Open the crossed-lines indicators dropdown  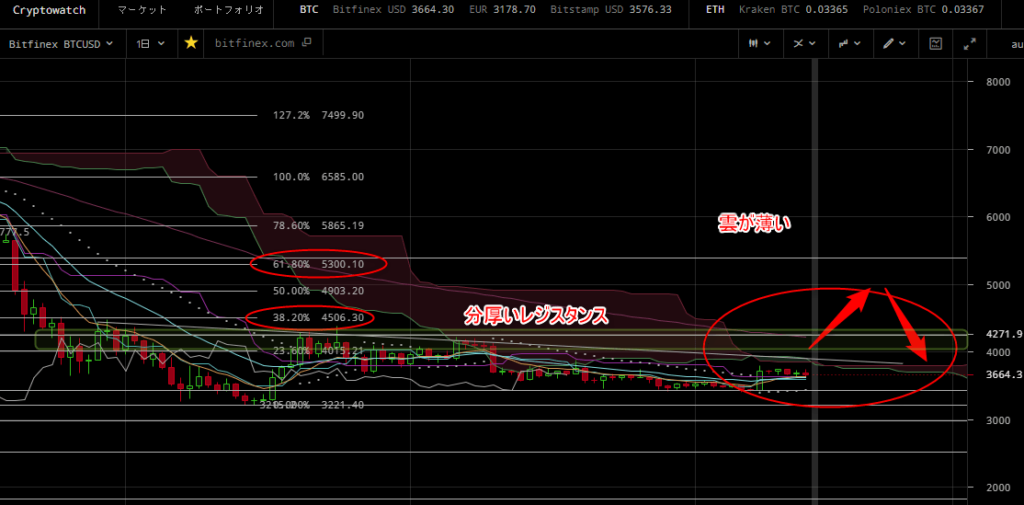805,44
